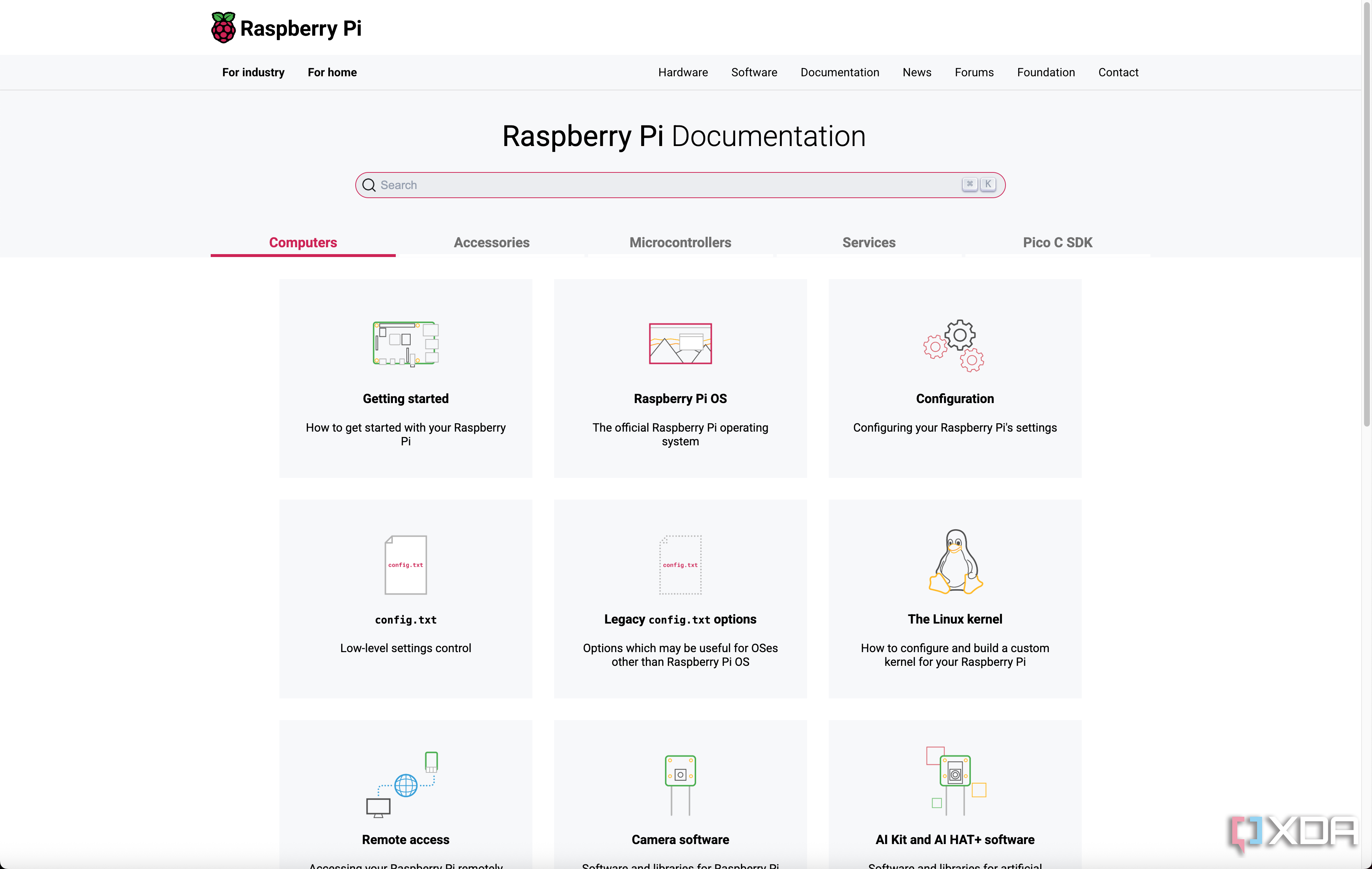Click the Camera software module icon
Image resolution: width=1372 pixels, height=869 pixels.
(680, 785)
